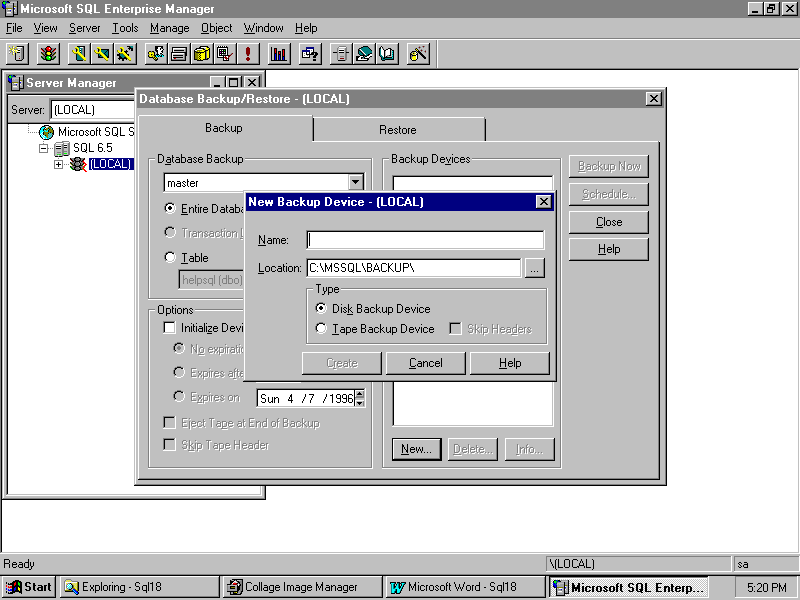Expand the (LOCAL) server tree node
The image size is (800, 600).
[x=59, y=164]
